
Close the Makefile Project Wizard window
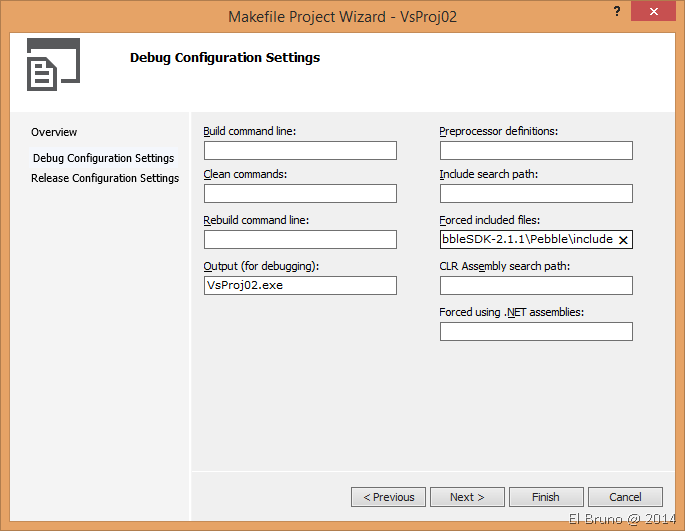click(654, 13)
